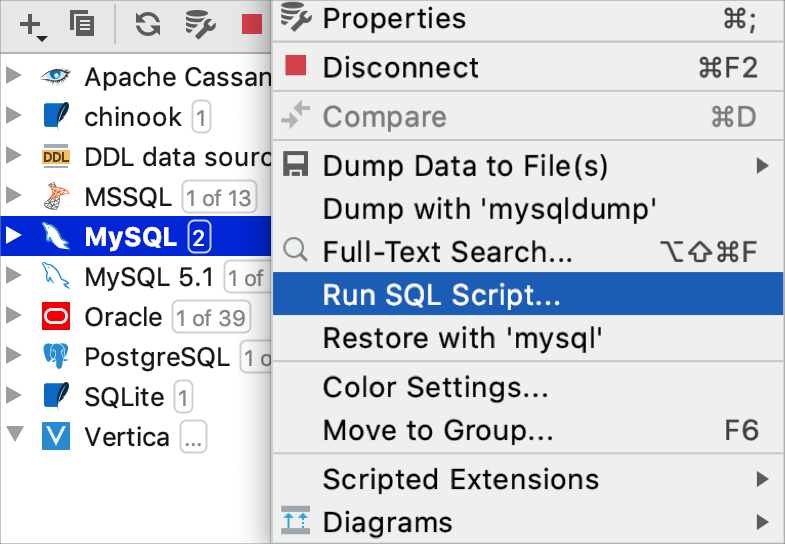The width and height of the screenshot is (785, 544).
Task: Click the selected MySQL dolphin icon
Action: point(56,236)
